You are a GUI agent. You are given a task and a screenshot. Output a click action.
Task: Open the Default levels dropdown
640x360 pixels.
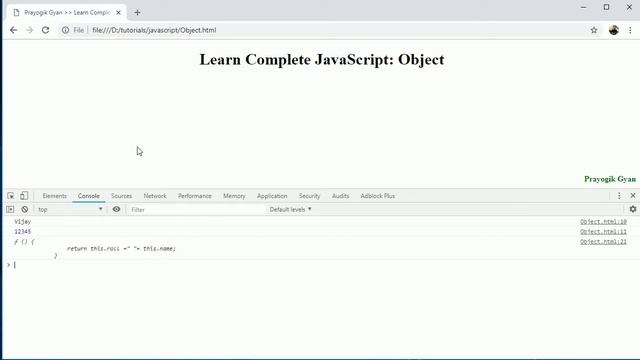290,209
